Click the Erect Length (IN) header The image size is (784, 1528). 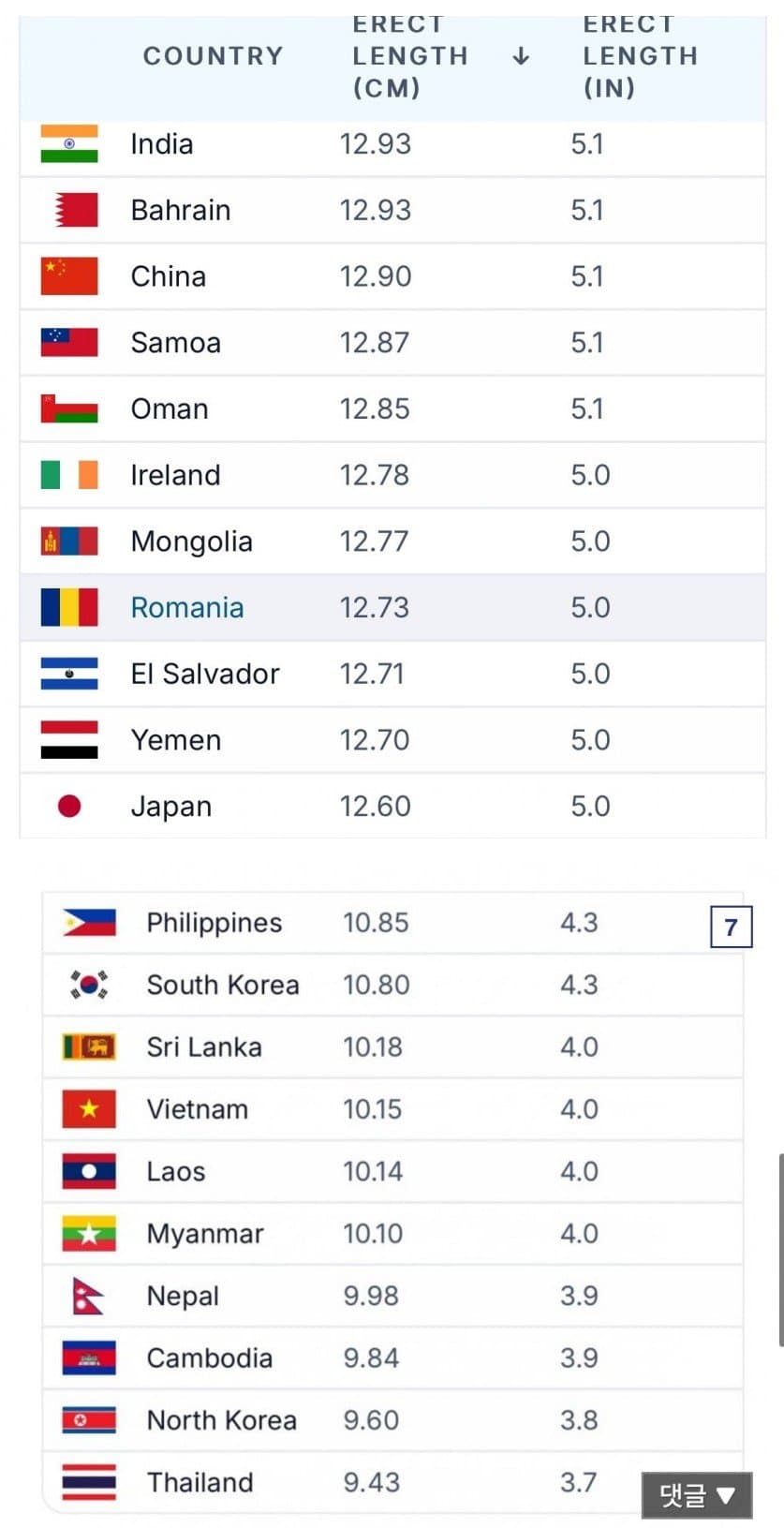640,56
